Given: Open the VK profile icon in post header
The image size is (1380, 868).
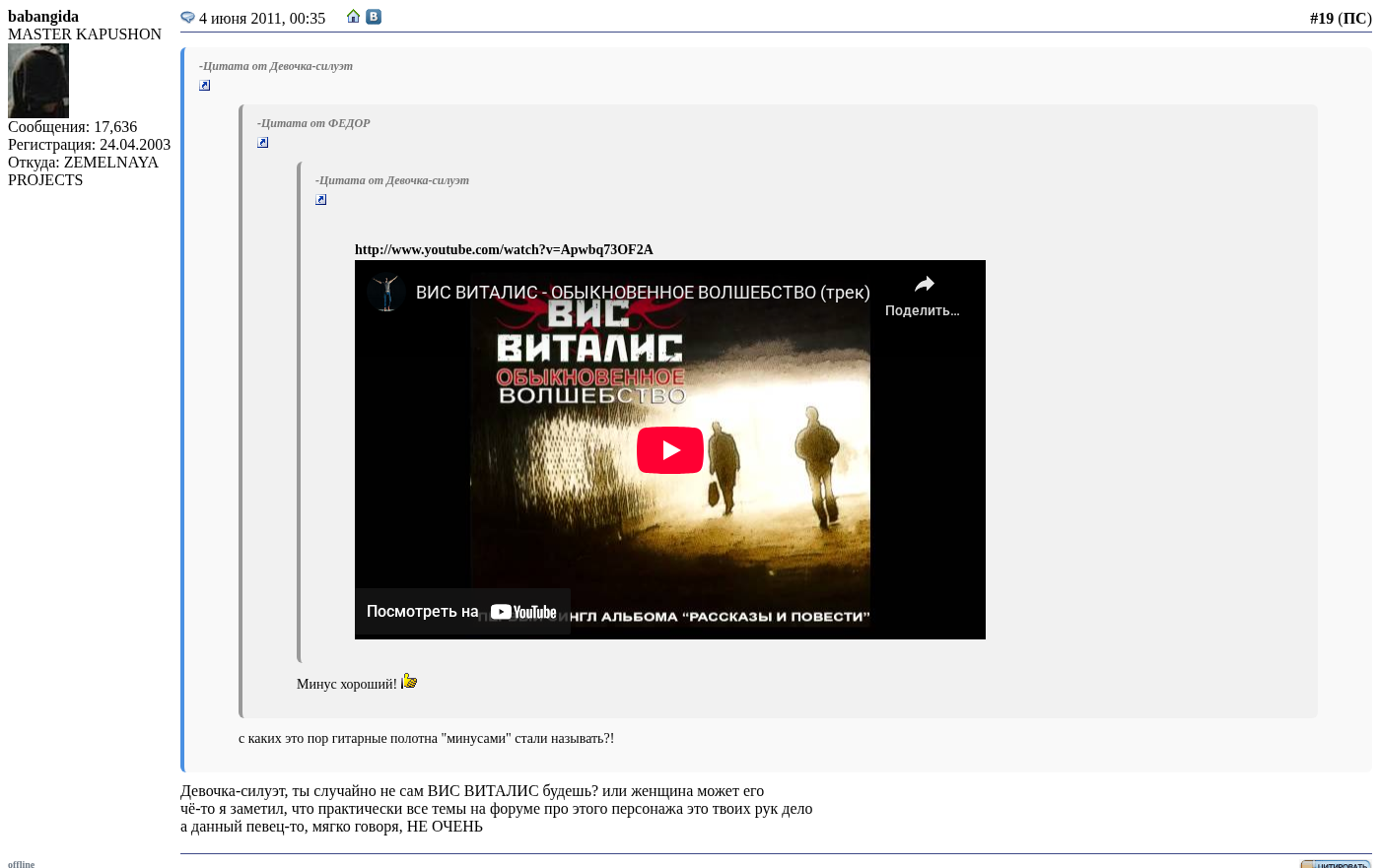Looking at the screenshot, I should click(374, 17).
